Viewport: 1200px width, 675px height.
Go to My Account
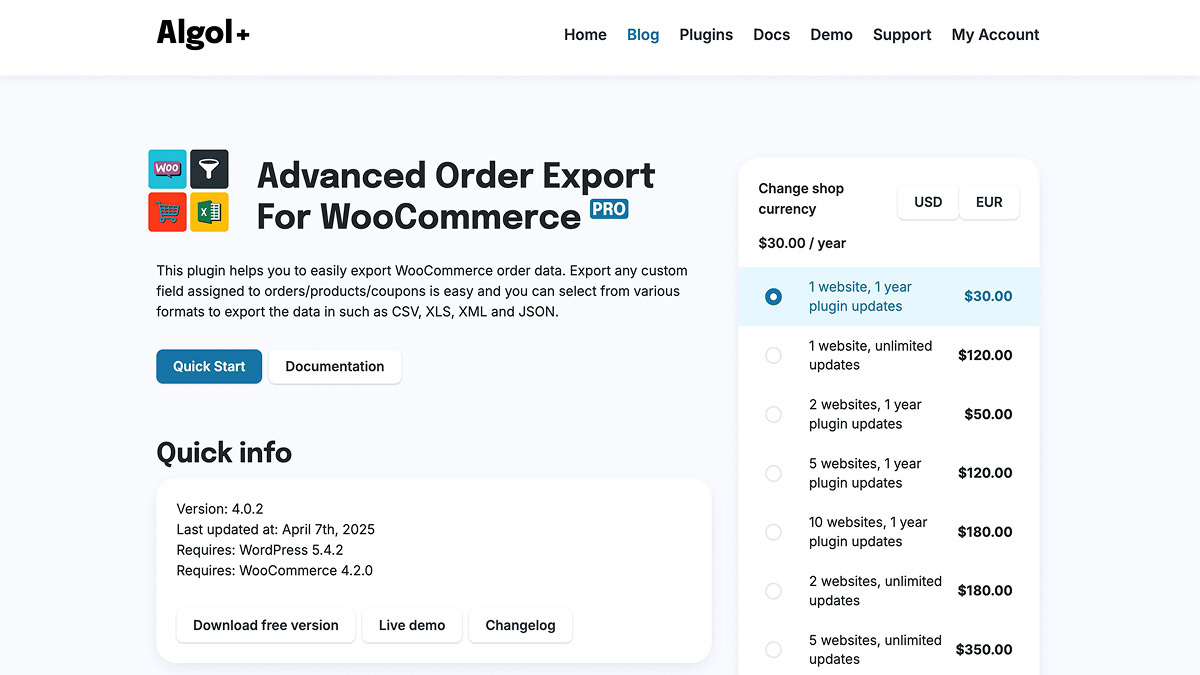(995, 34)
